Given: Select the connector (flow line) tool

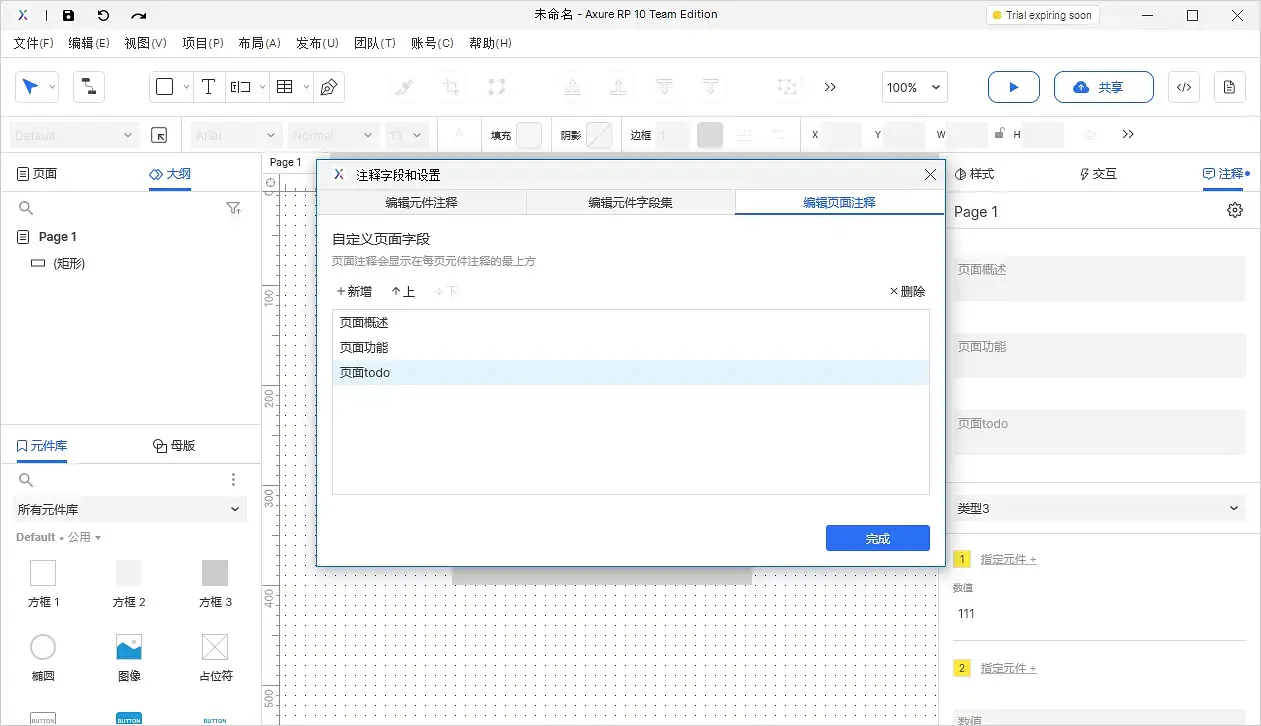Looking at the screenshot, I should 88,87.
